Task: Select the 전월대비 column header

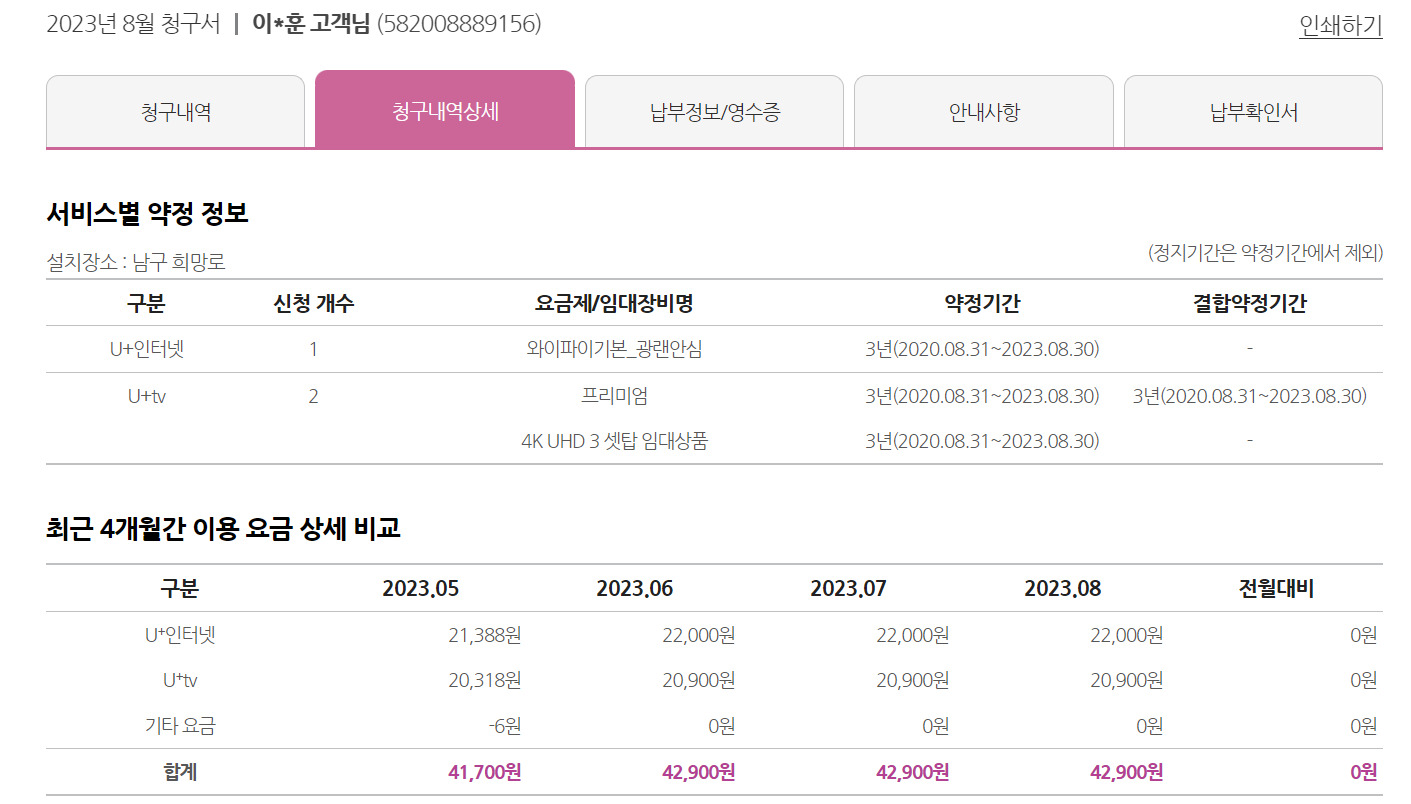Action: click(x=1276, y=588)
